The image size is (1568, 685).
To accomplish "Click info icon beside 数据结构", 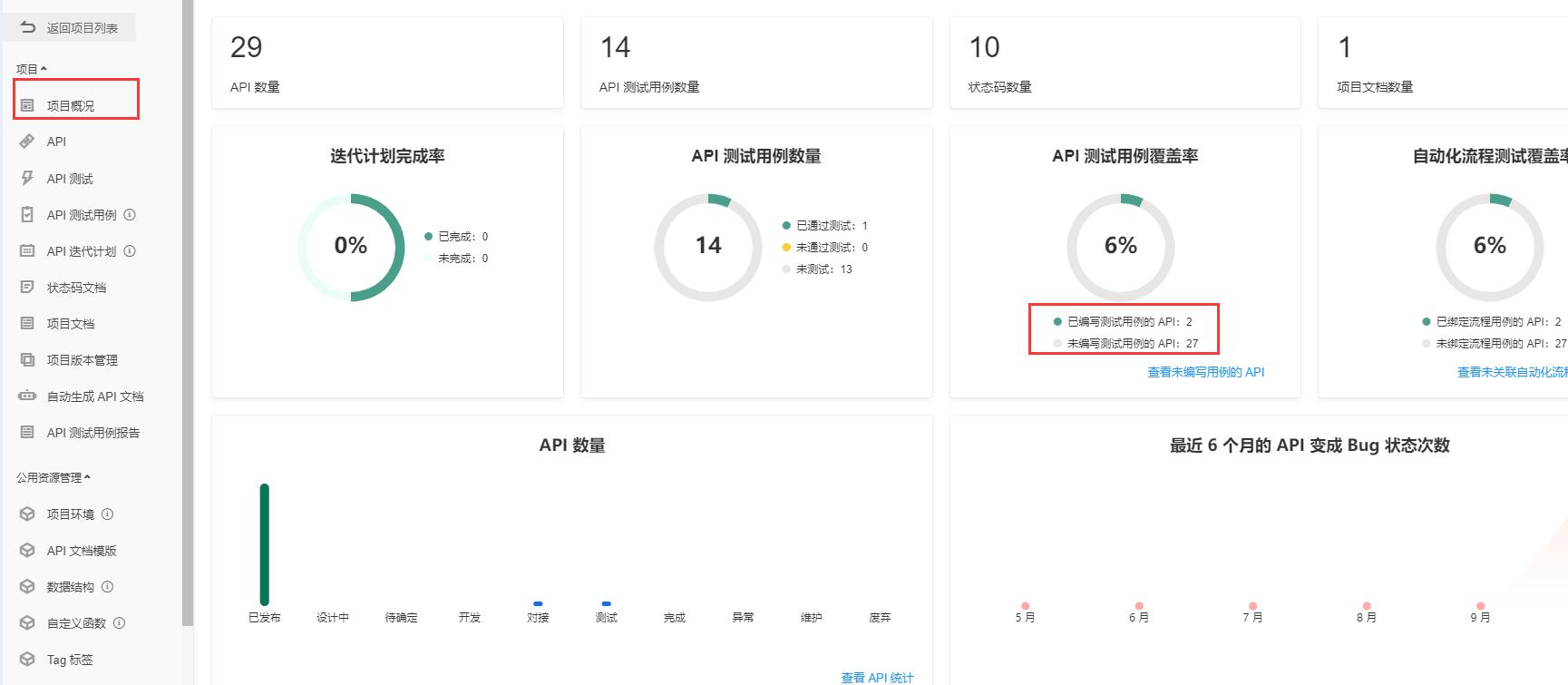I will tap(107, 586).
